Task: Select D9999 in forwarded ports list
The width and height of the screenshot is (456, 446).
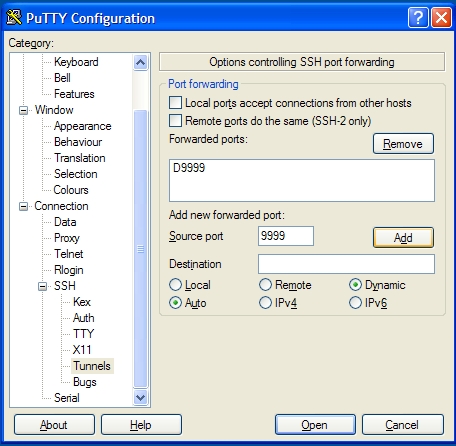Action: pyautogui.click(x=189, y=168)
